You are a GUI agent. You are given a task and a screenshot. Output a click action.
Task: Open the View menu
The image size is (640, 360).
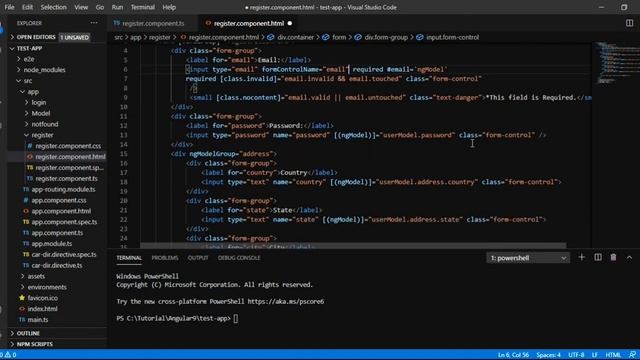(81, 7)
